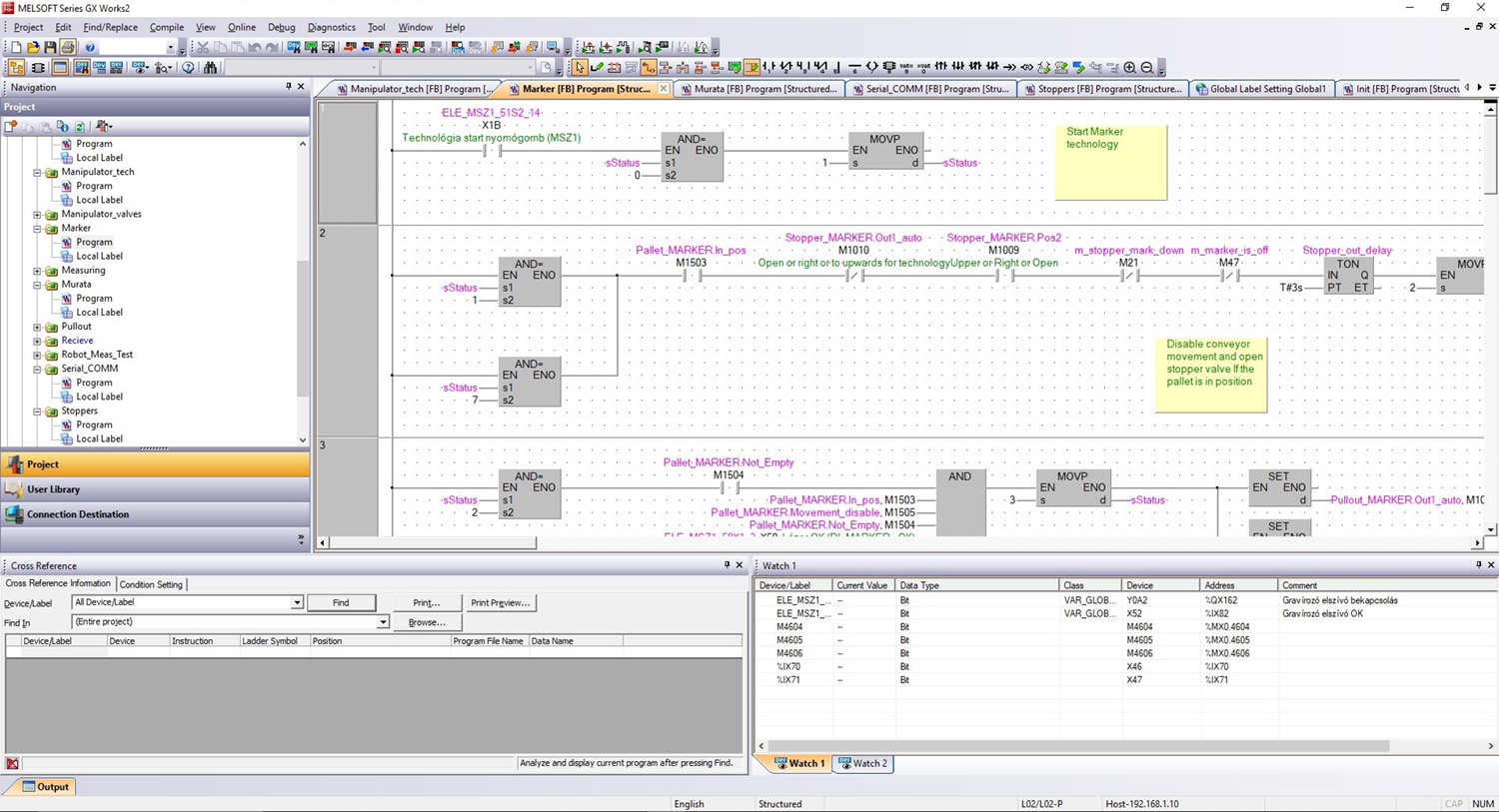
Task: Toggle pin on Cross Reference panel
Action: click(727, 565)
